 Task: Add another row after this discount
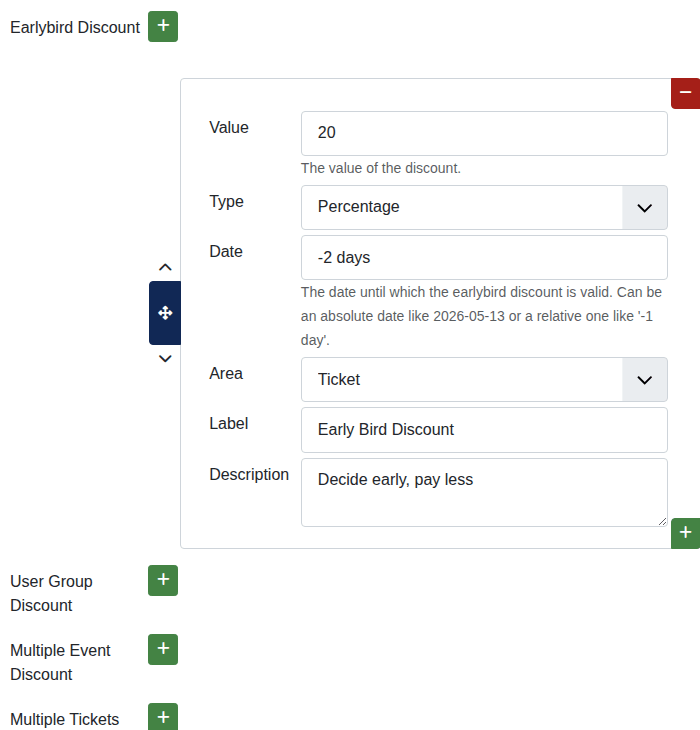(x=685, y=533)
